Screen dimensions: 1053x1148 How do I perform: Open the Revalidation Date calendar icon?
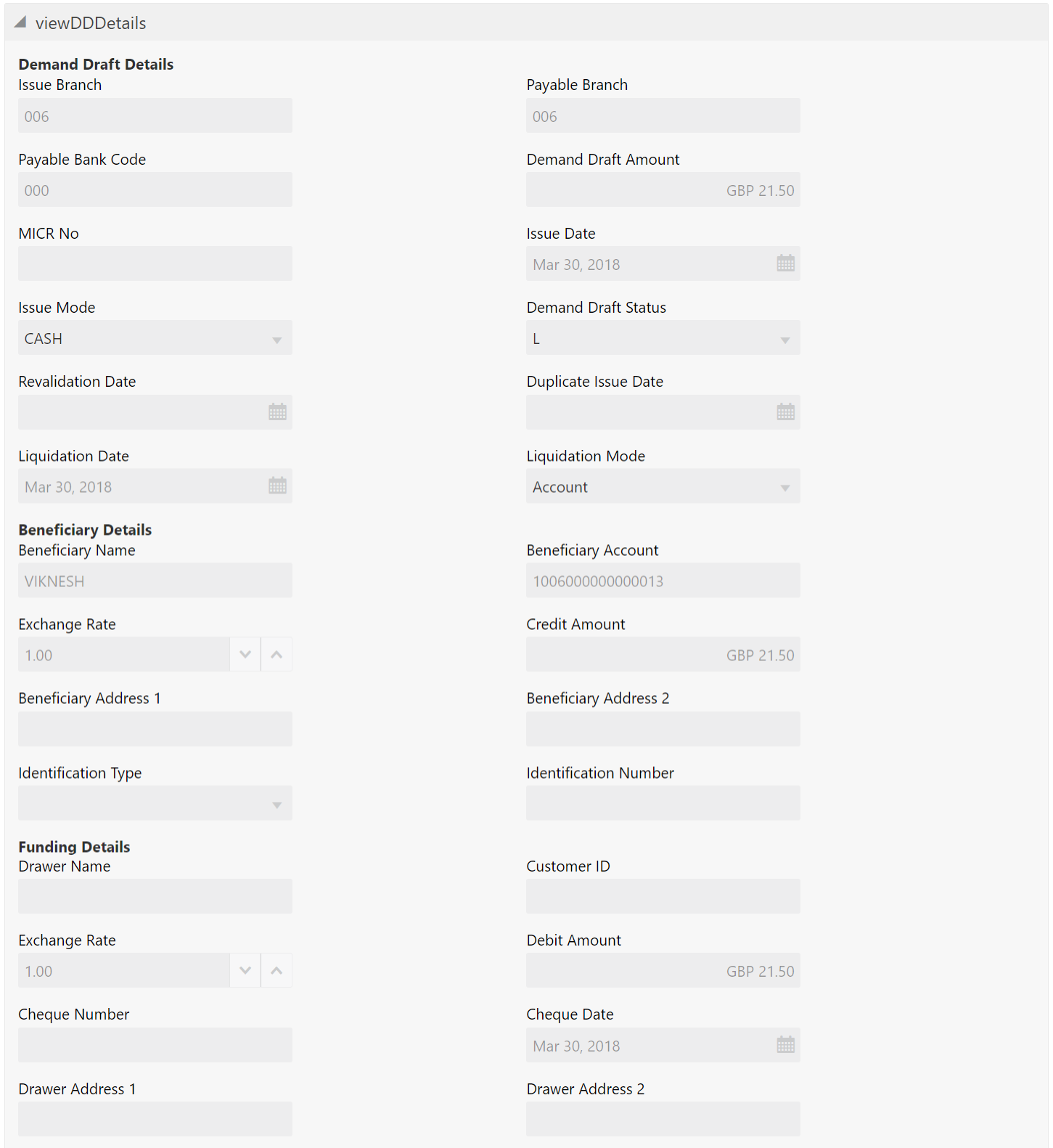(277, 411)
